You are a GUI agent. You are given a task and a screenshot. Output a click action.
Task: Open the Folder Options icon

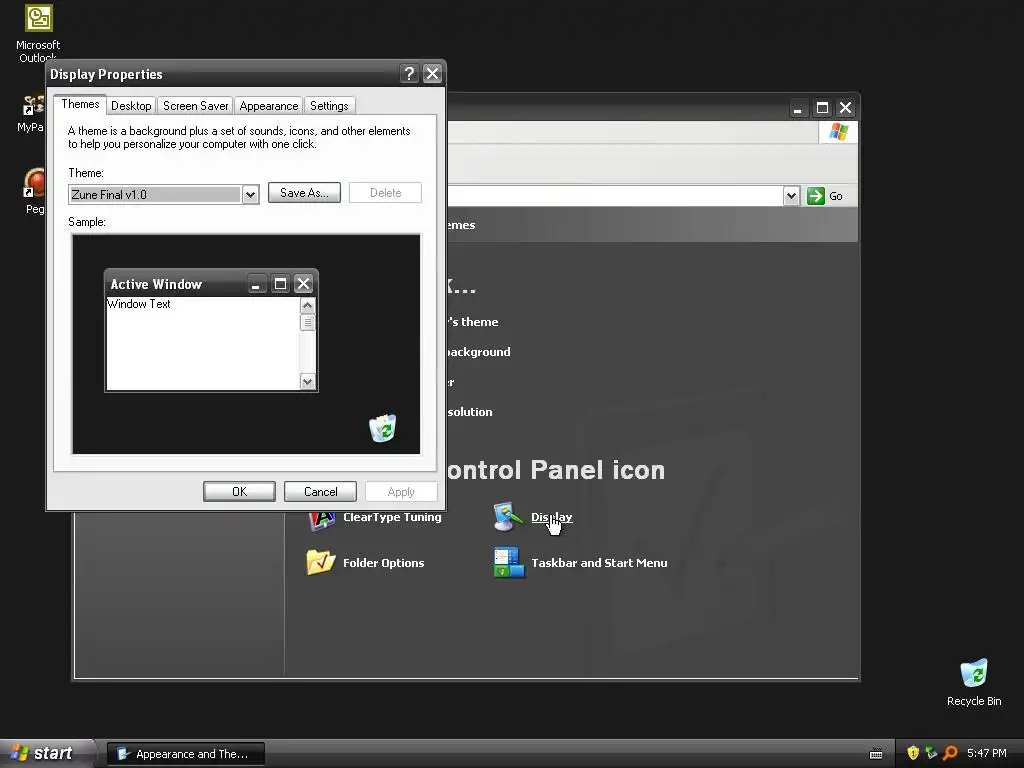pos(321,562)
